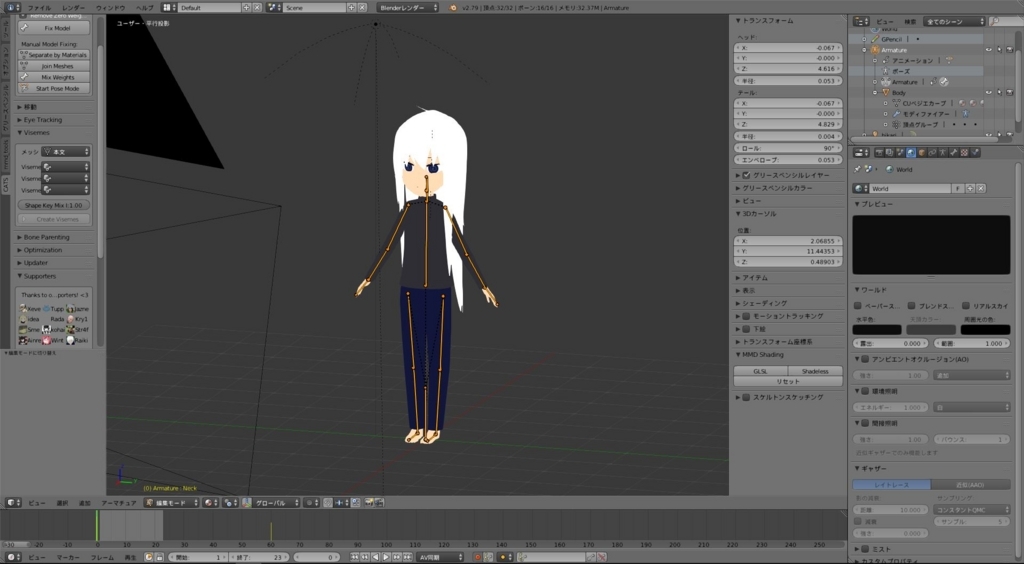1024x564 pixels.
Task: Click the Fix Model button
Action: click(57, 28)
